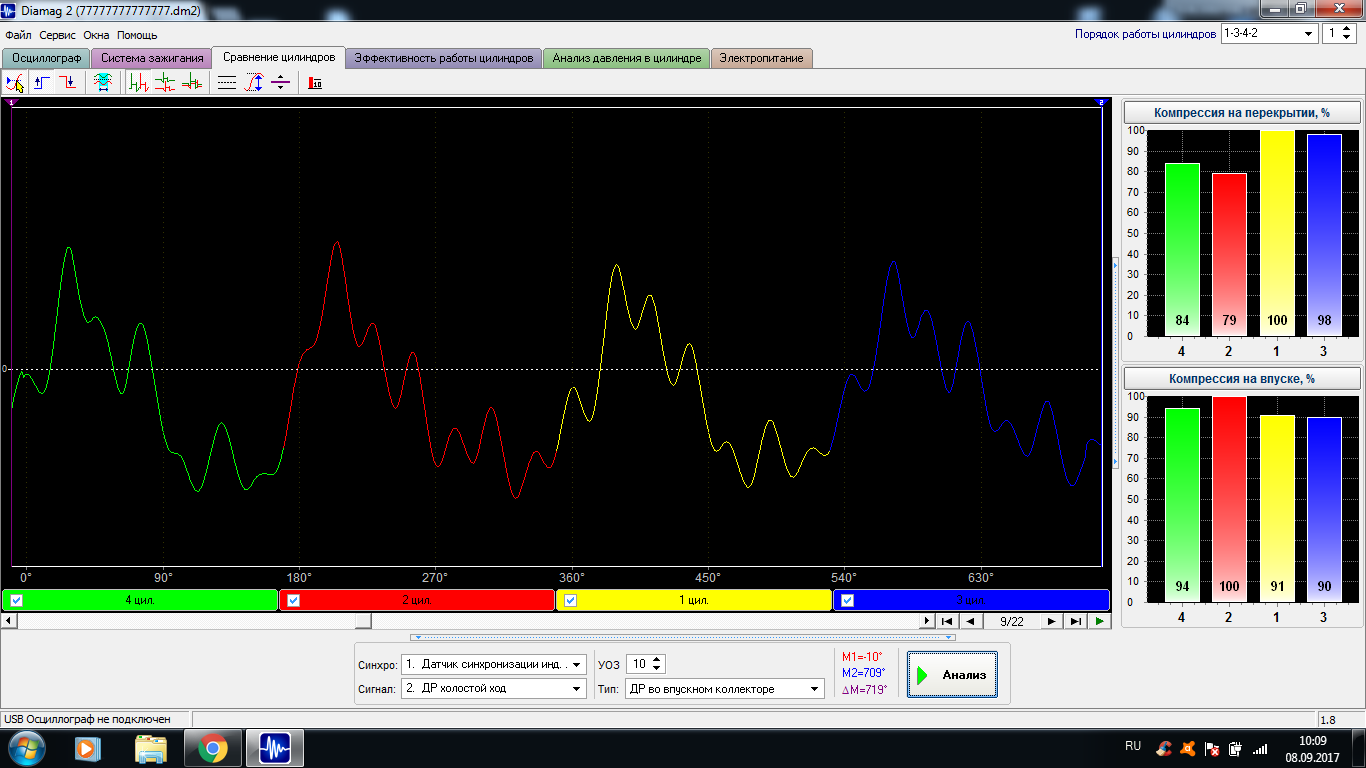Click the CCleaner tray icon

pos(1163,748)
